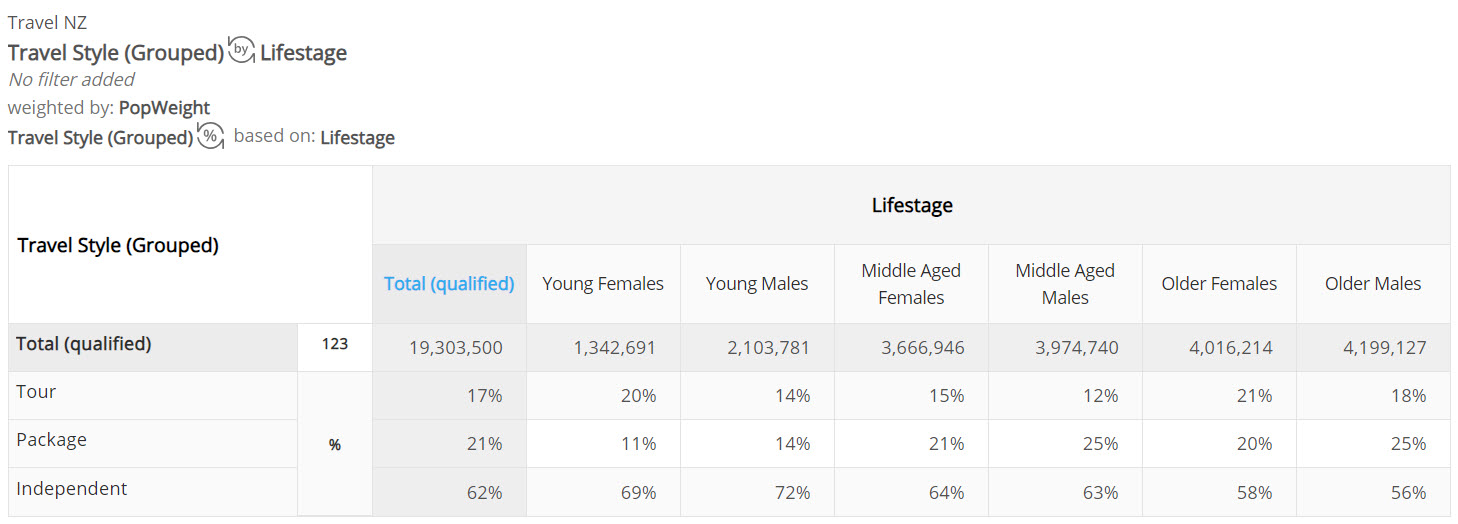Click the Package row label
Image resolution: width=1458 pixels, height=524 pixels.
[51, 440]
